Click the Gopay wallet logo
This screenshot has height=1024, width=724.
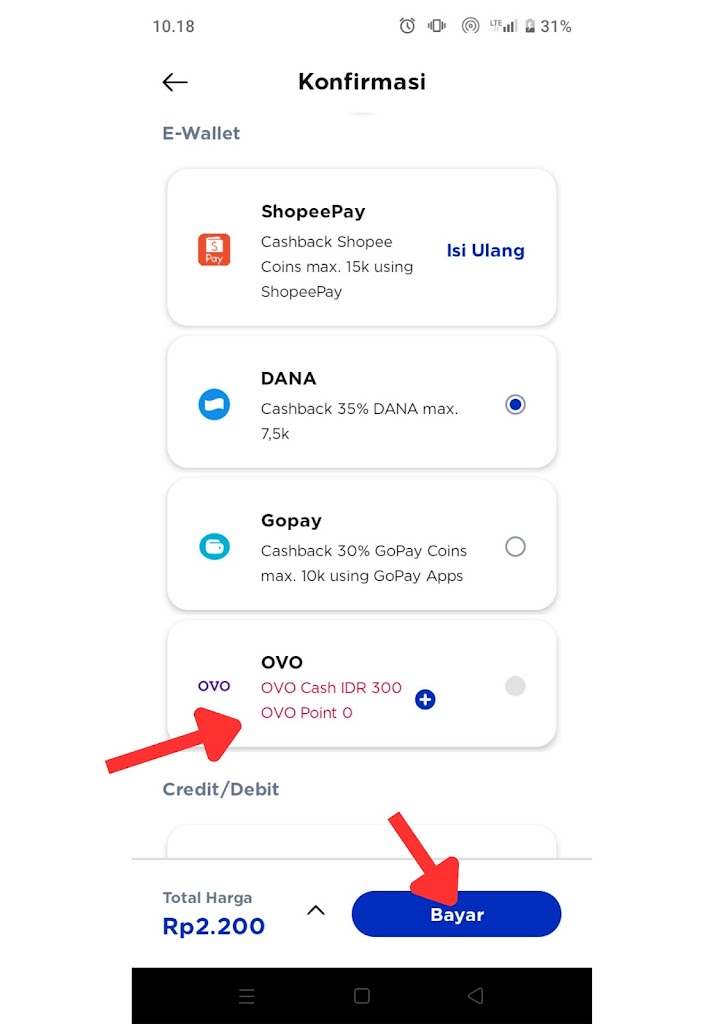point(214,547)
